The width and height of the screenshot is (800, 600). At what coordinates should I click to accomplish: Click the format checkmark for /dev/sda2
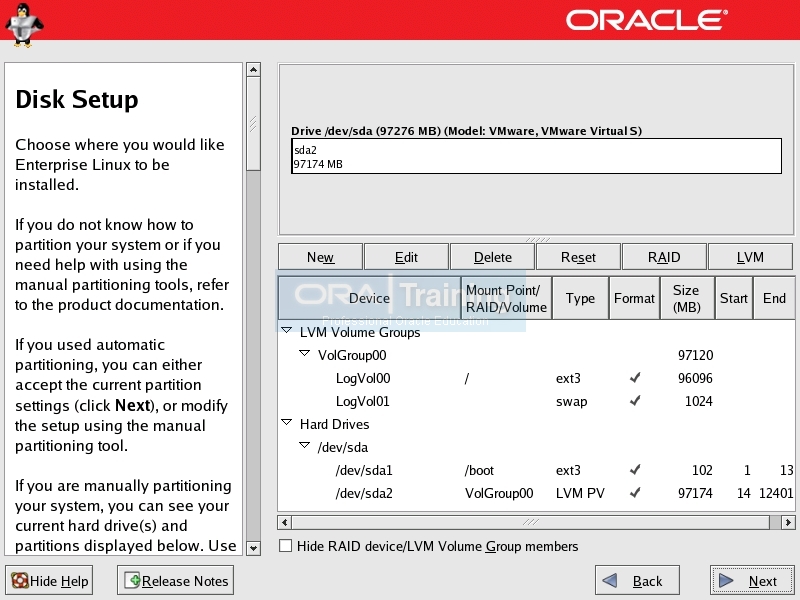point(635,492)
